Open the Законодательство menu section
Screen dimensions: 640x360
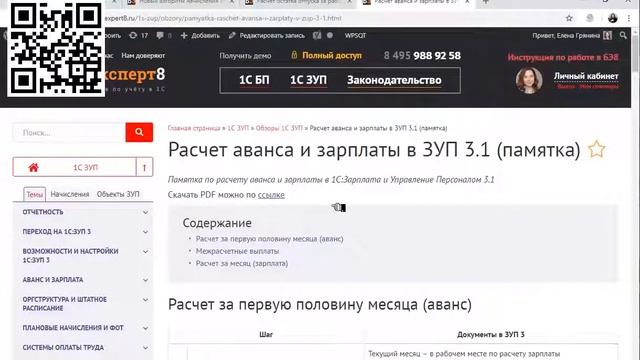point(394,80)
